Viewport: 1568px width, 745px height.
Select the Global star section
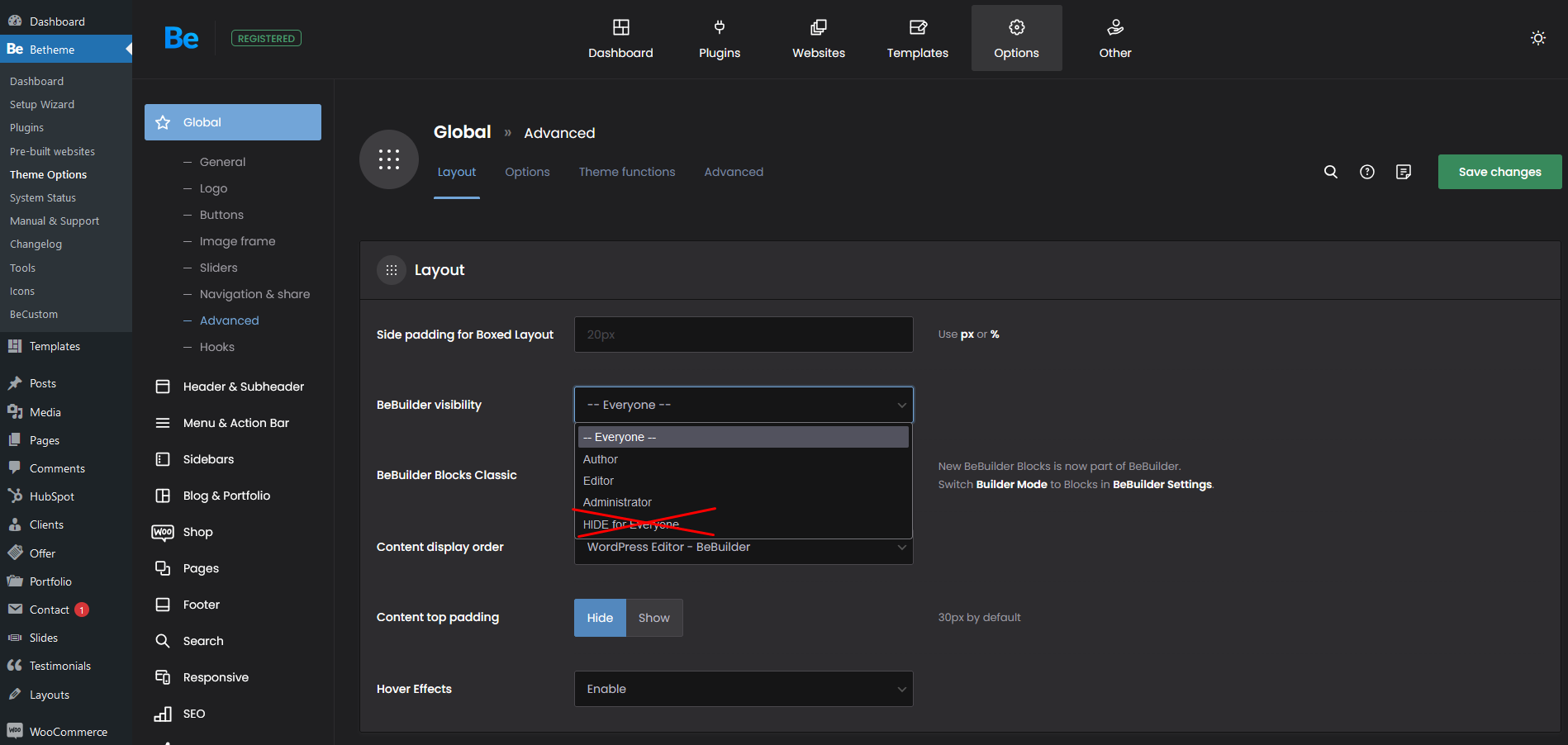pyautogui.click(x=233, y=122)
